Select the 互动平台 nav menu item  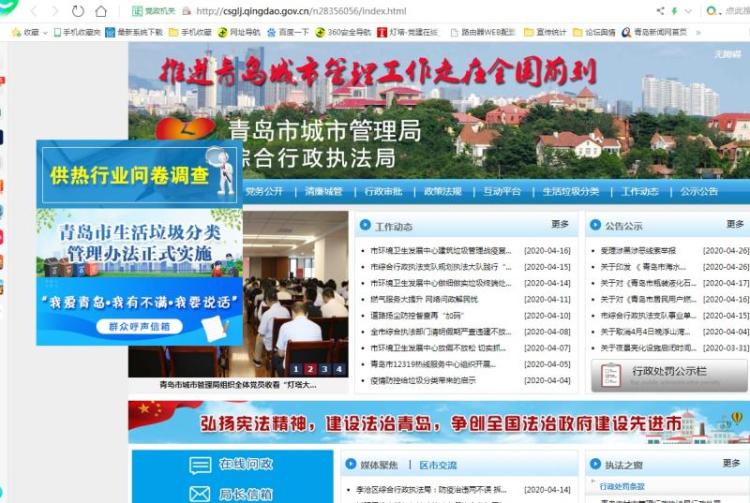[502, 191]
